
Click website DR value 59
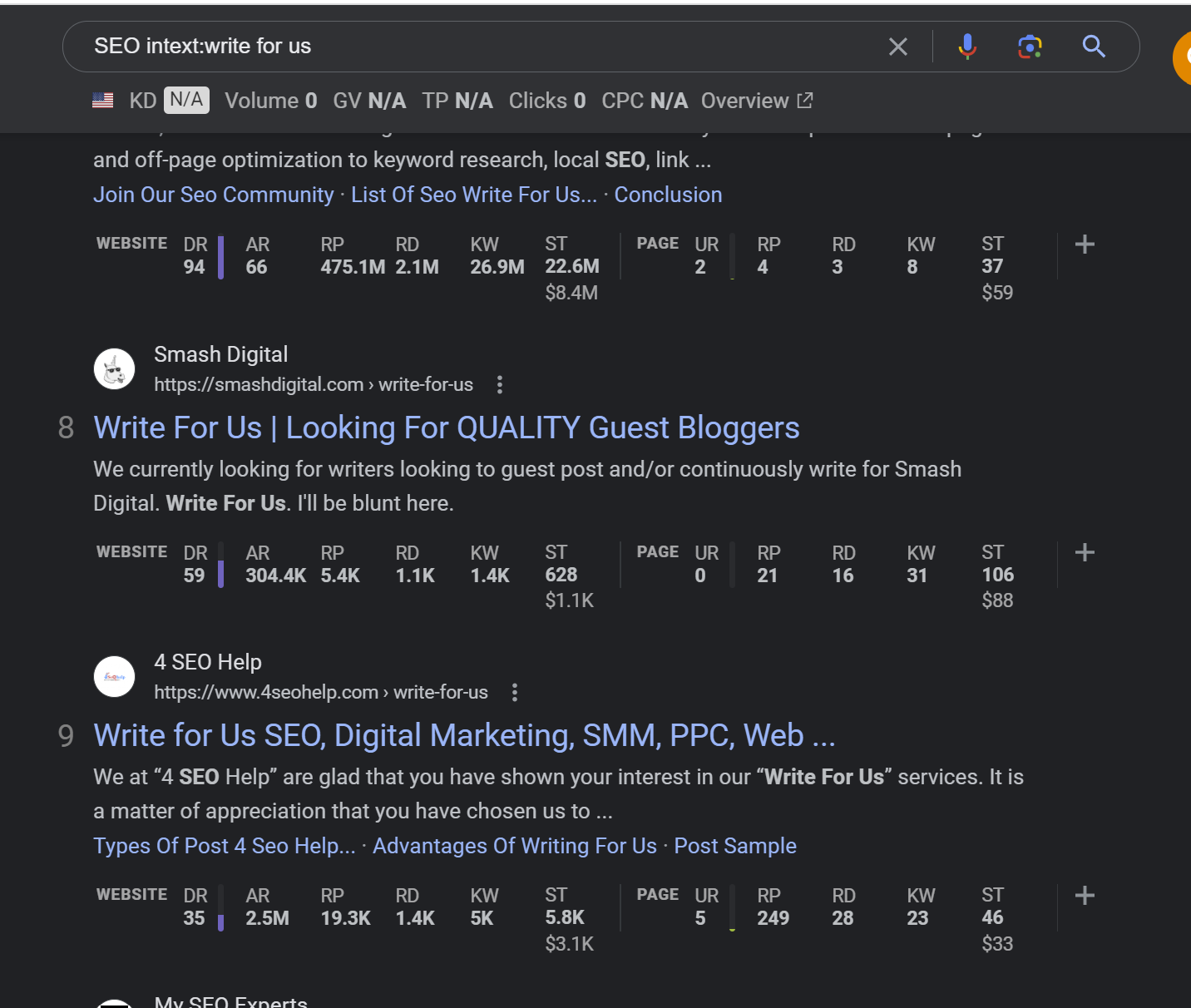(194, 576)
